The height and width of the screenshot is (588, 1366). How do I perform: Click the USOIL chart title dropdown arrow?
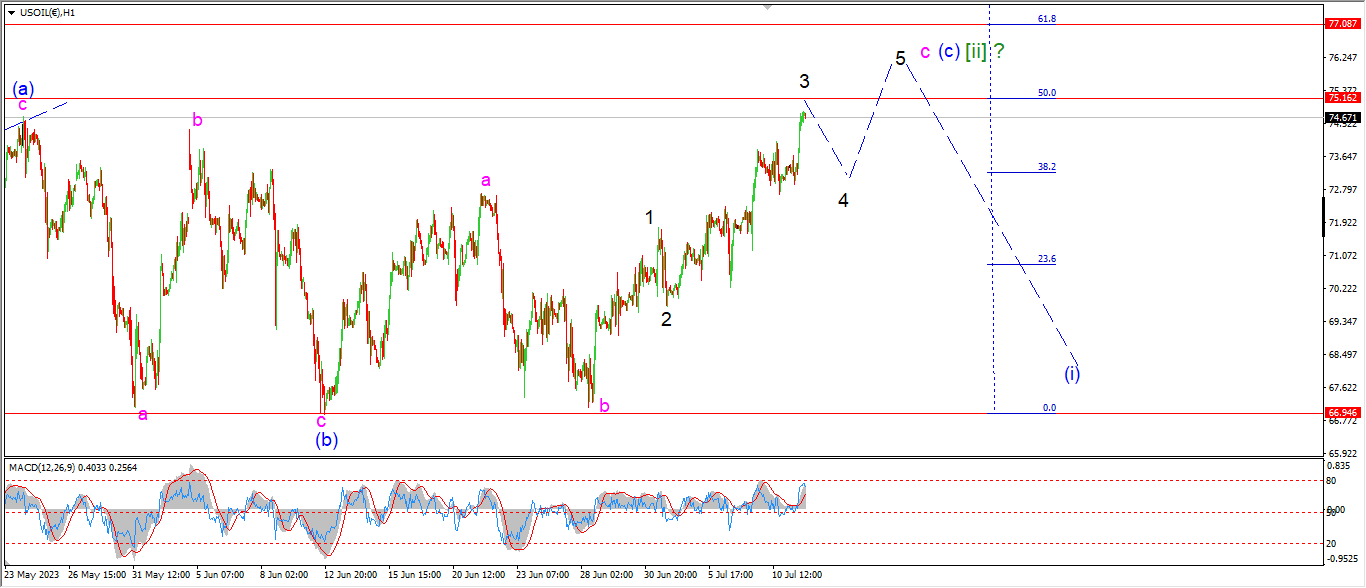11,12
